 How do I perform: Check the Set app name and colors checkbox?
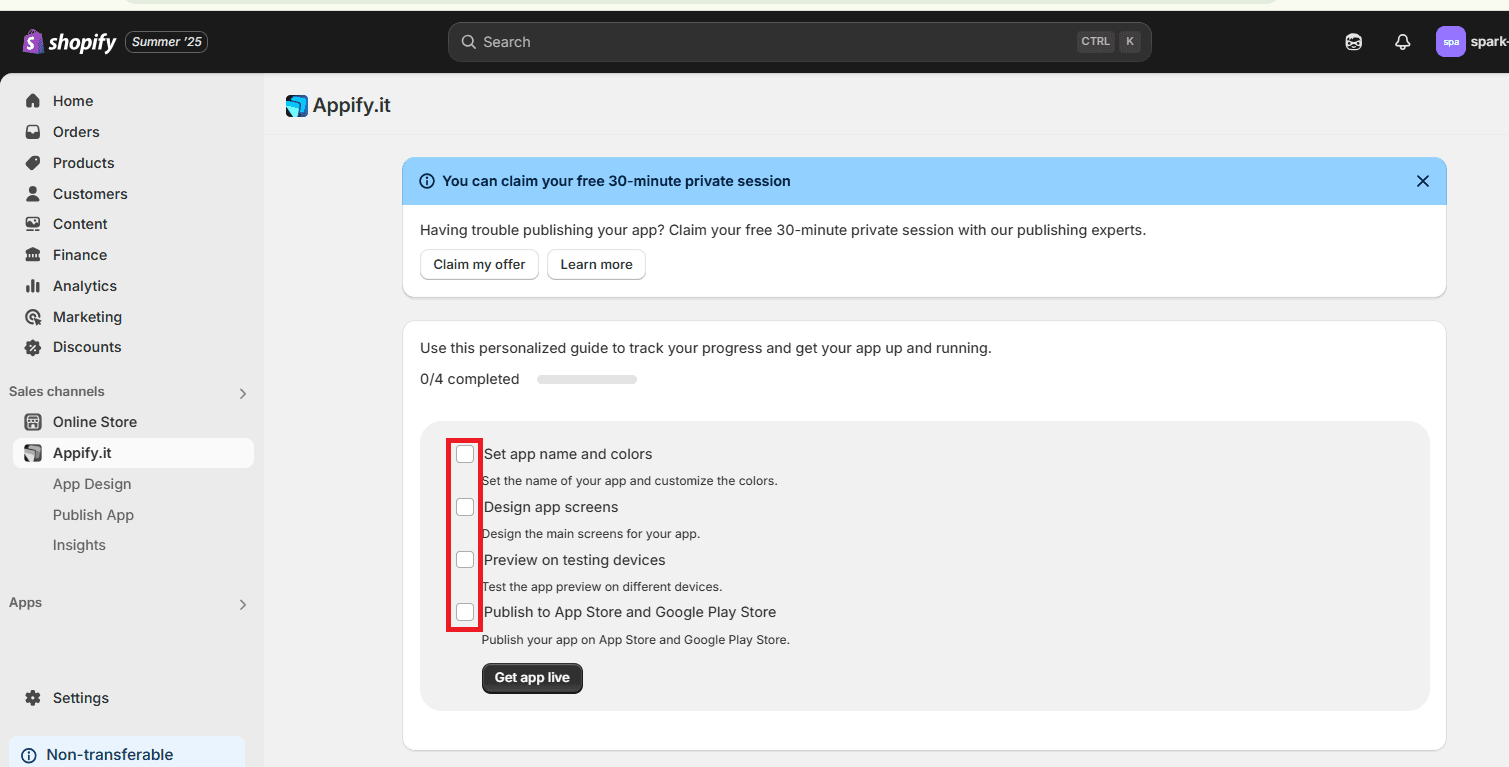465,454
